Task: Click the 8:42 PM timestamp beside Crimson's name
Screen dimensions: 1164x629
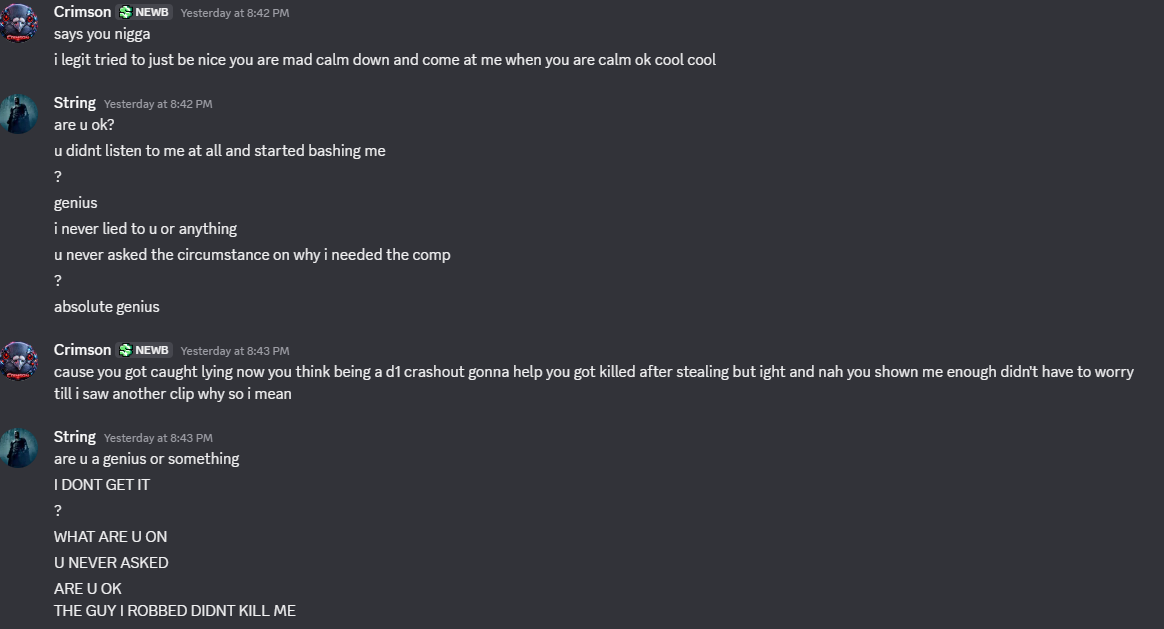Action: (235, 13)
